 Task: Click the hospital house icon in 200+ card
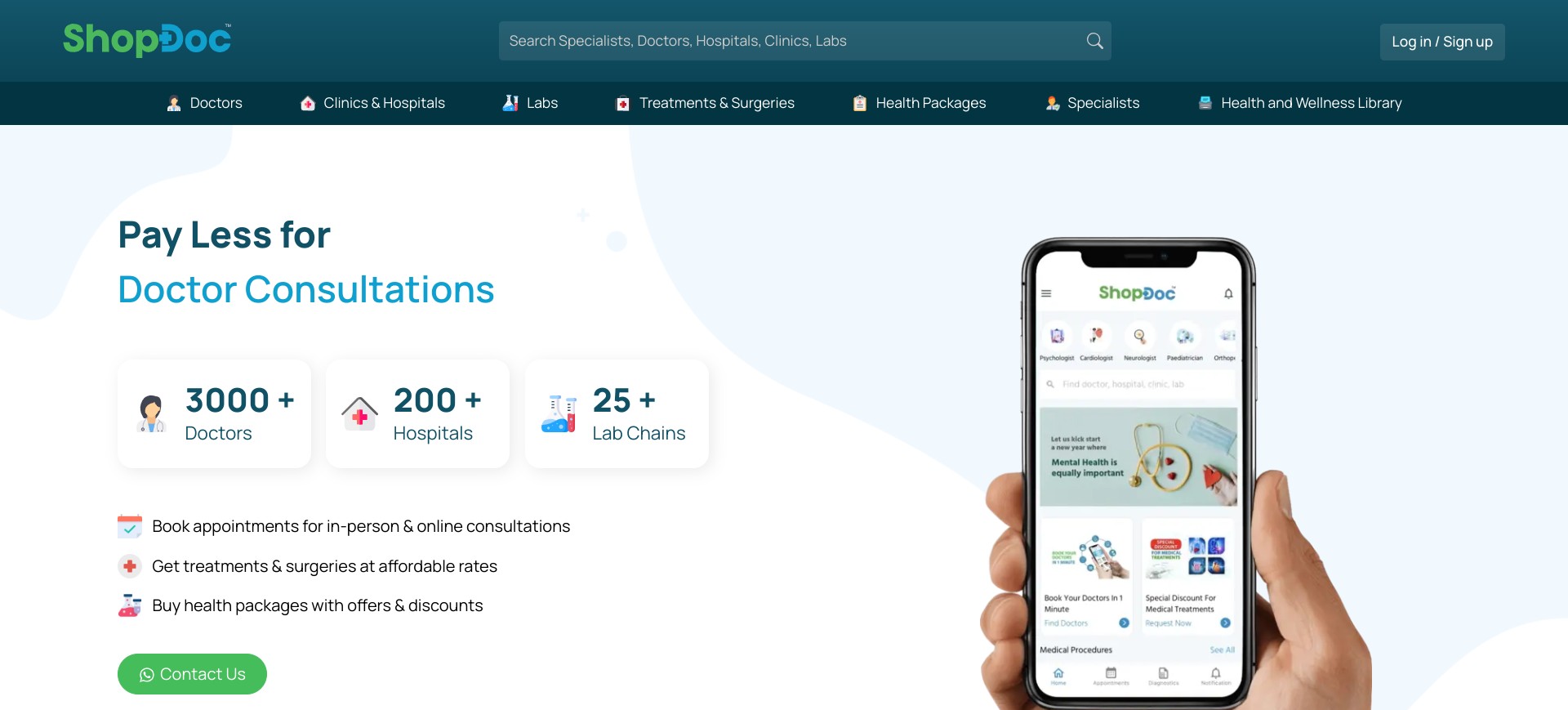point(359,413)
